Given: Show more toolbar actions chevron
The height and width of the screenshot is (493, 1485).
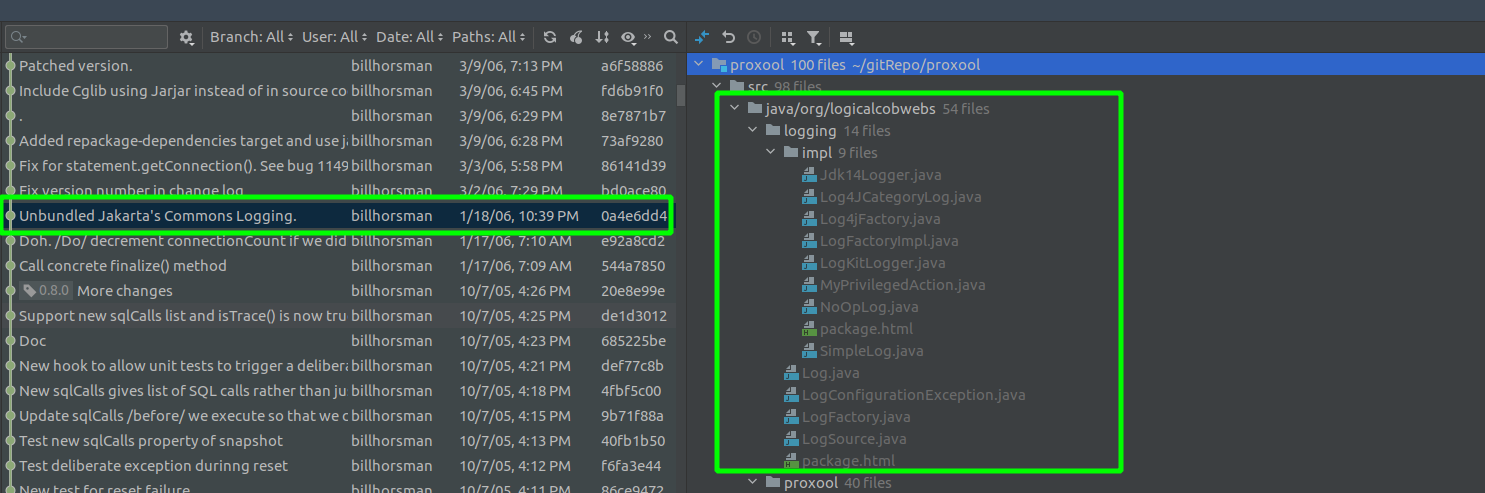Looking at the screenshot, I should tap(647, 37).
